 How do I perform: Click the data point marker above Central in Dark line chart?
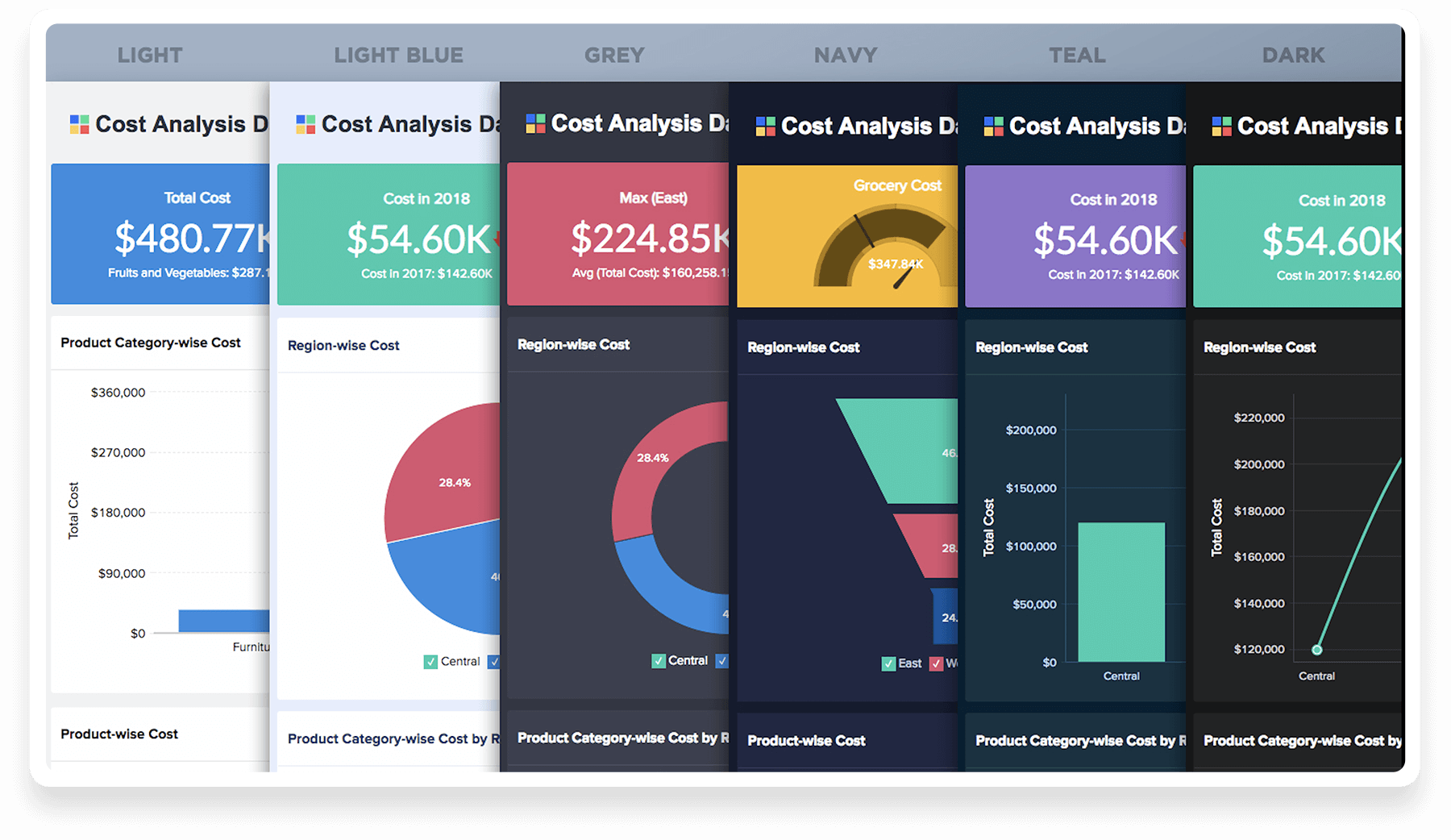pos(1316,650)
